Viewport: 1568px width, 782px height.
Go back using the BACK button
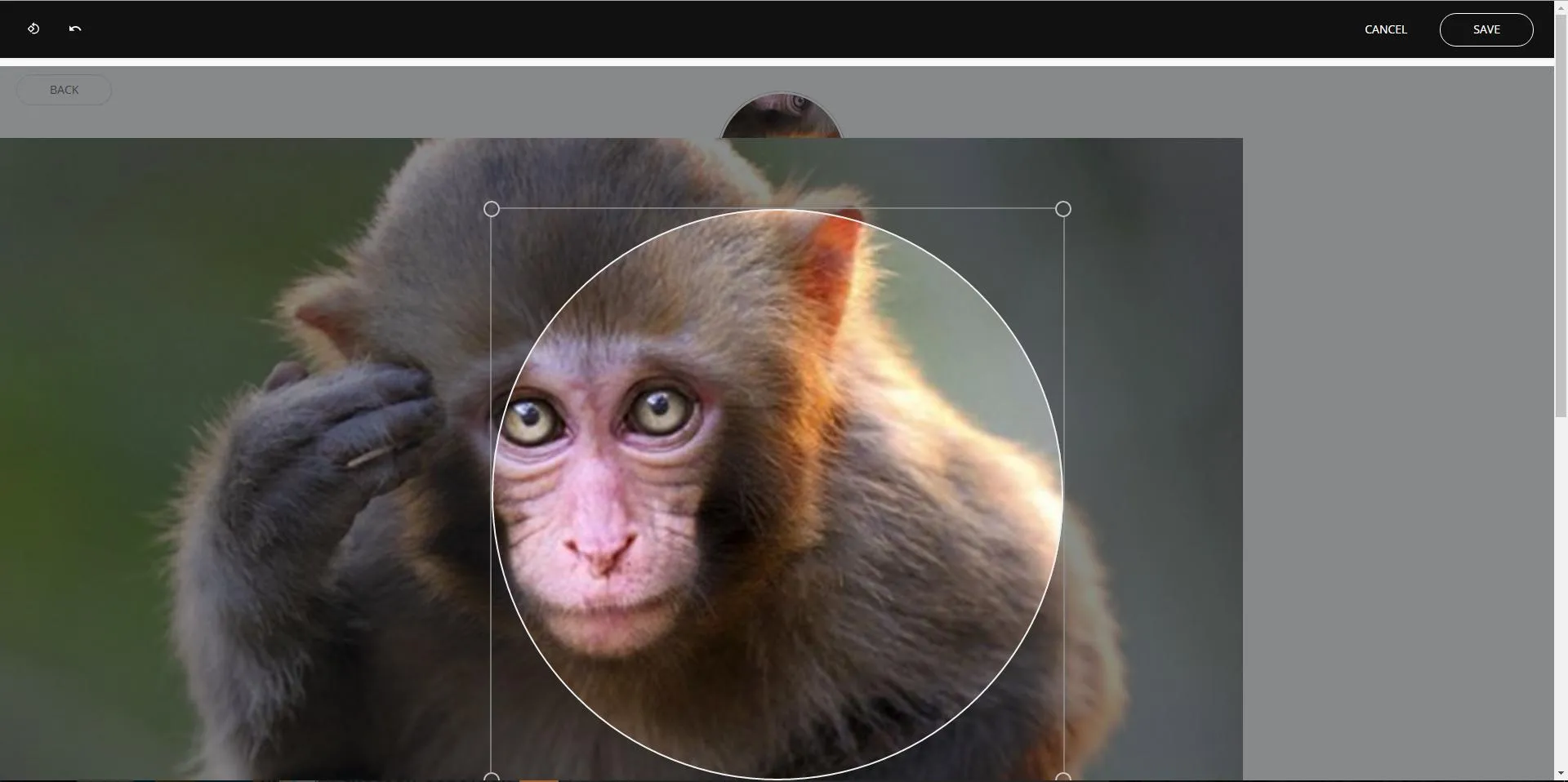click(x=64, y=90)
